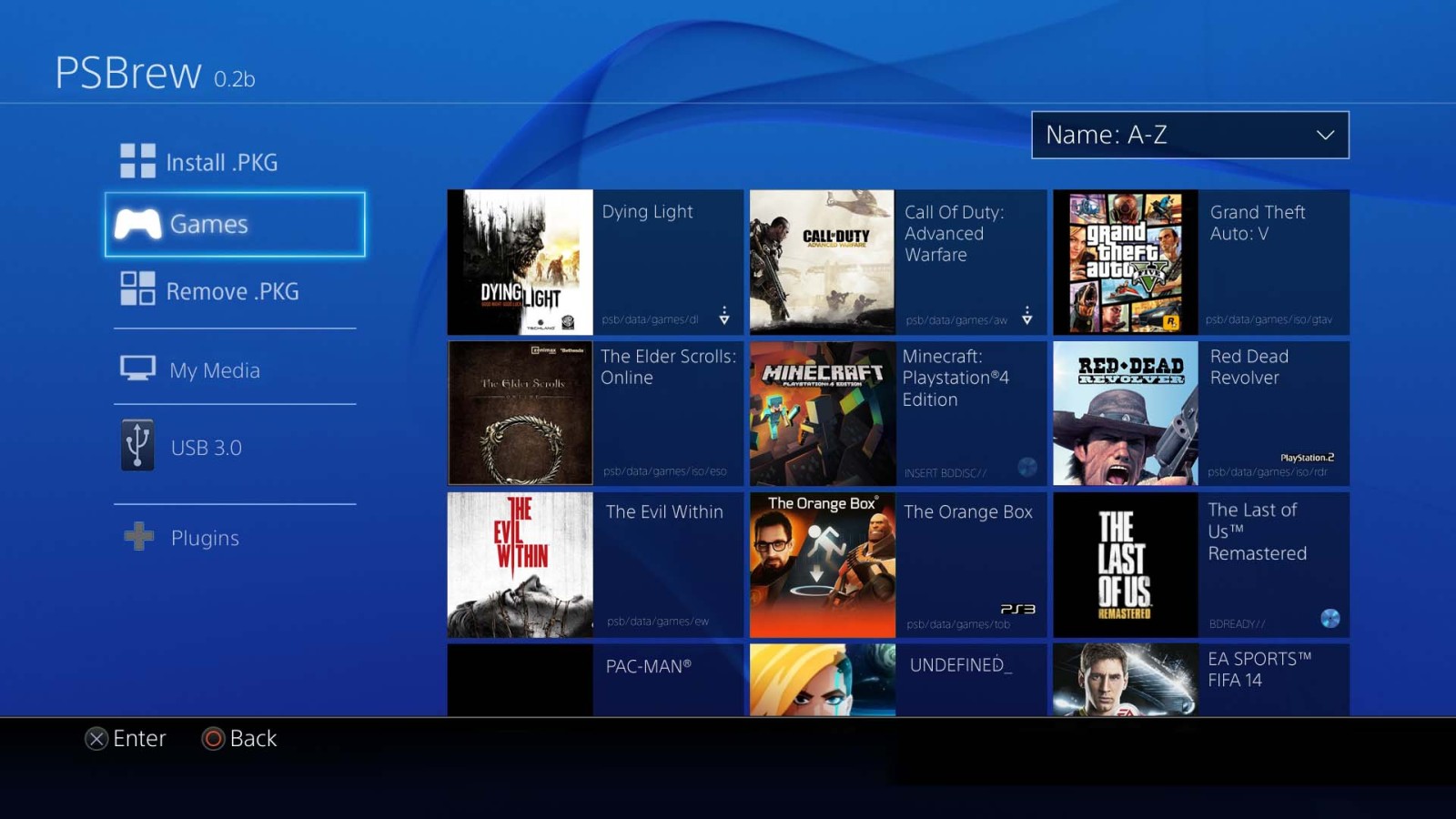Click the Remove .PKG grid icon
1456x819 pixels.
coord(138,288)
